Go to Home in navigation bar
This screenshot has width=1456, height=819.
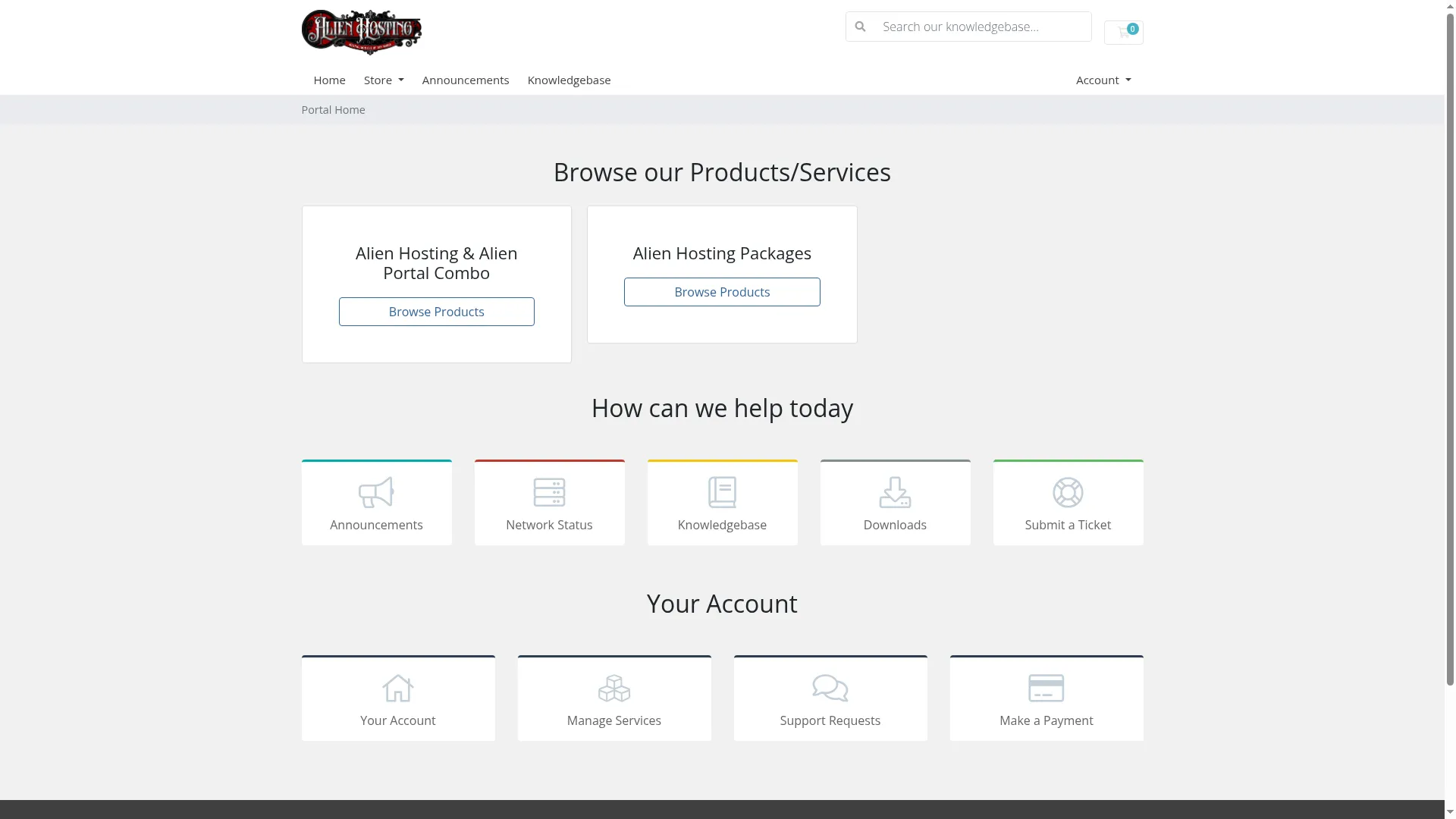pyautogui.click(x=329, y=80)
